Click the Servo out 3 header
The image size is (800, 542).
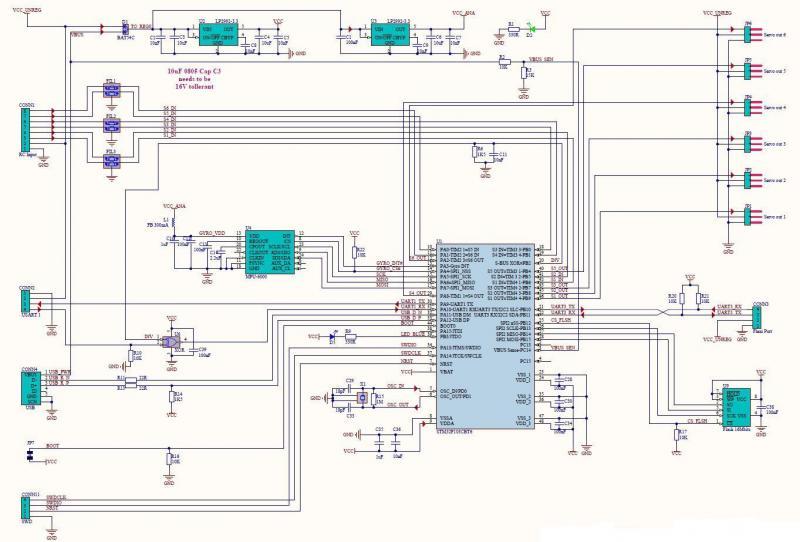[748, 143]
